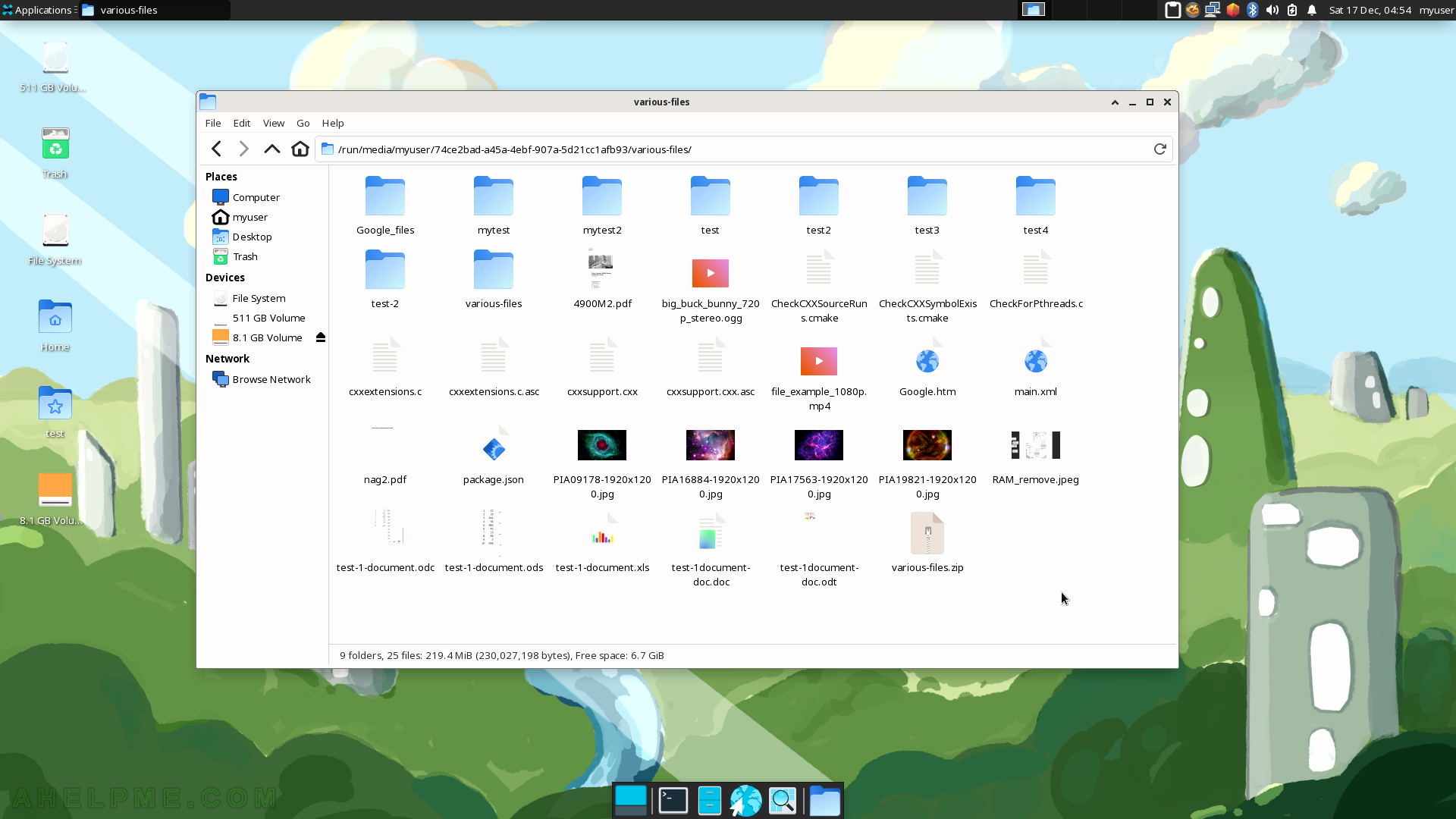
Task: Launch web browser from the dock
Action: (x=745, y=800)
